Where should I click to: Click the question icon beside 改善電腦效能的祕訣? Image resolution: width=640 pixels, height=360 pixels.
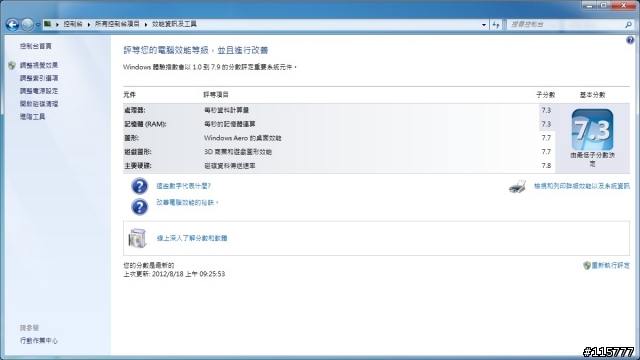139,207
